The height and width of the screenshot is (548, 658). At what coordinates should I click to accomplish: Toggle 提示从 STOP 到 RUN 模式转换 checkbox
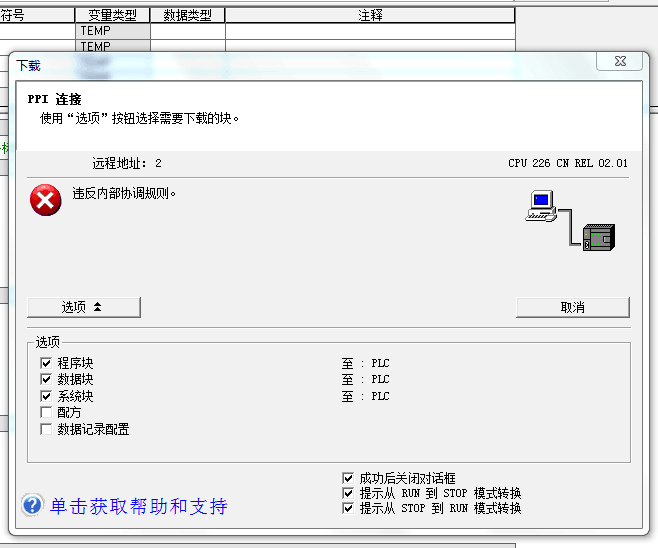tap(348, 508)
